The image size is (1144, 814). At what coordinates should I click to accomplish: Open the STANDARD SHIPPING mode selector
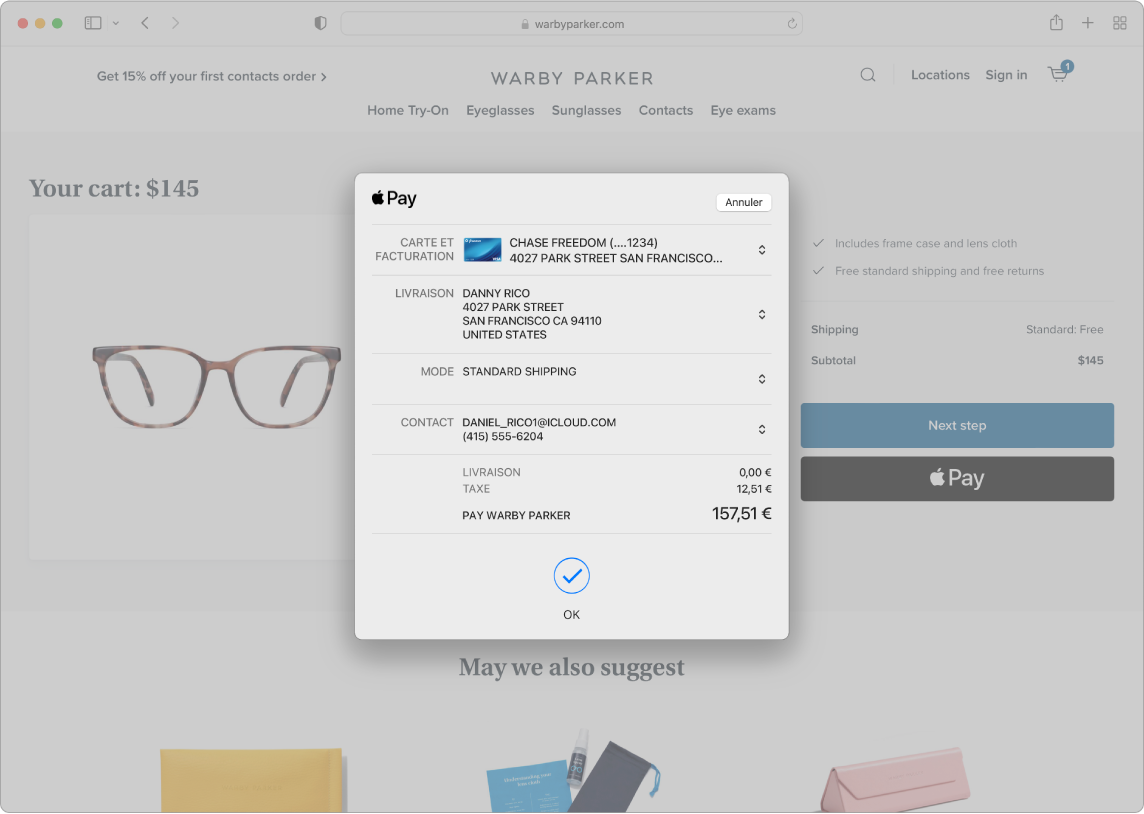click(761, 378)
